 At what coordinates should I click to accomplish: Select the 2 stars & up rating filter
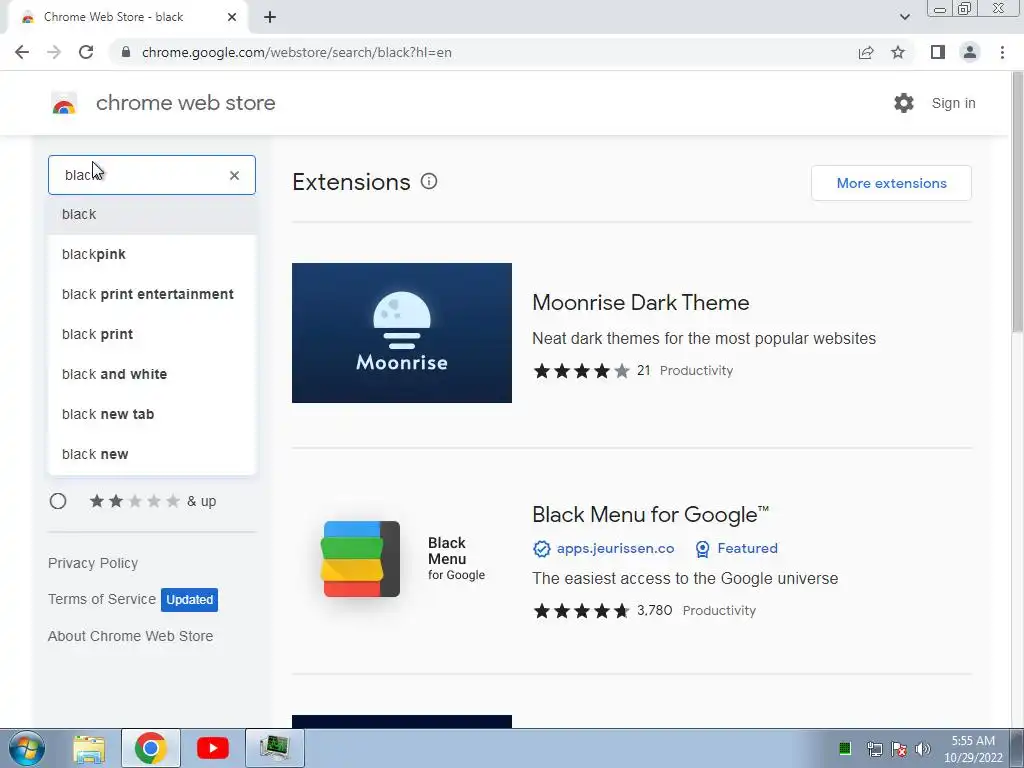point(58,501)
